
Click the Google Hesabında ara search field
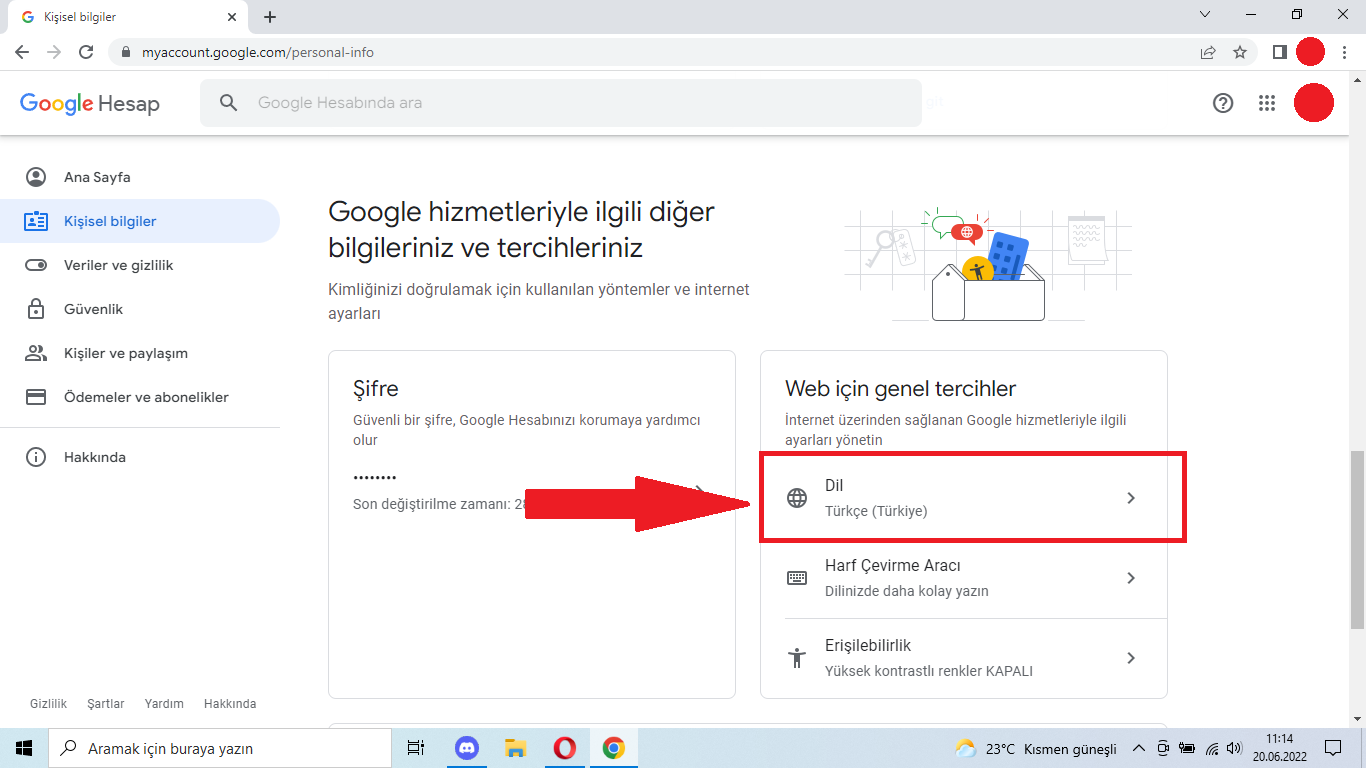coord(560,103)
